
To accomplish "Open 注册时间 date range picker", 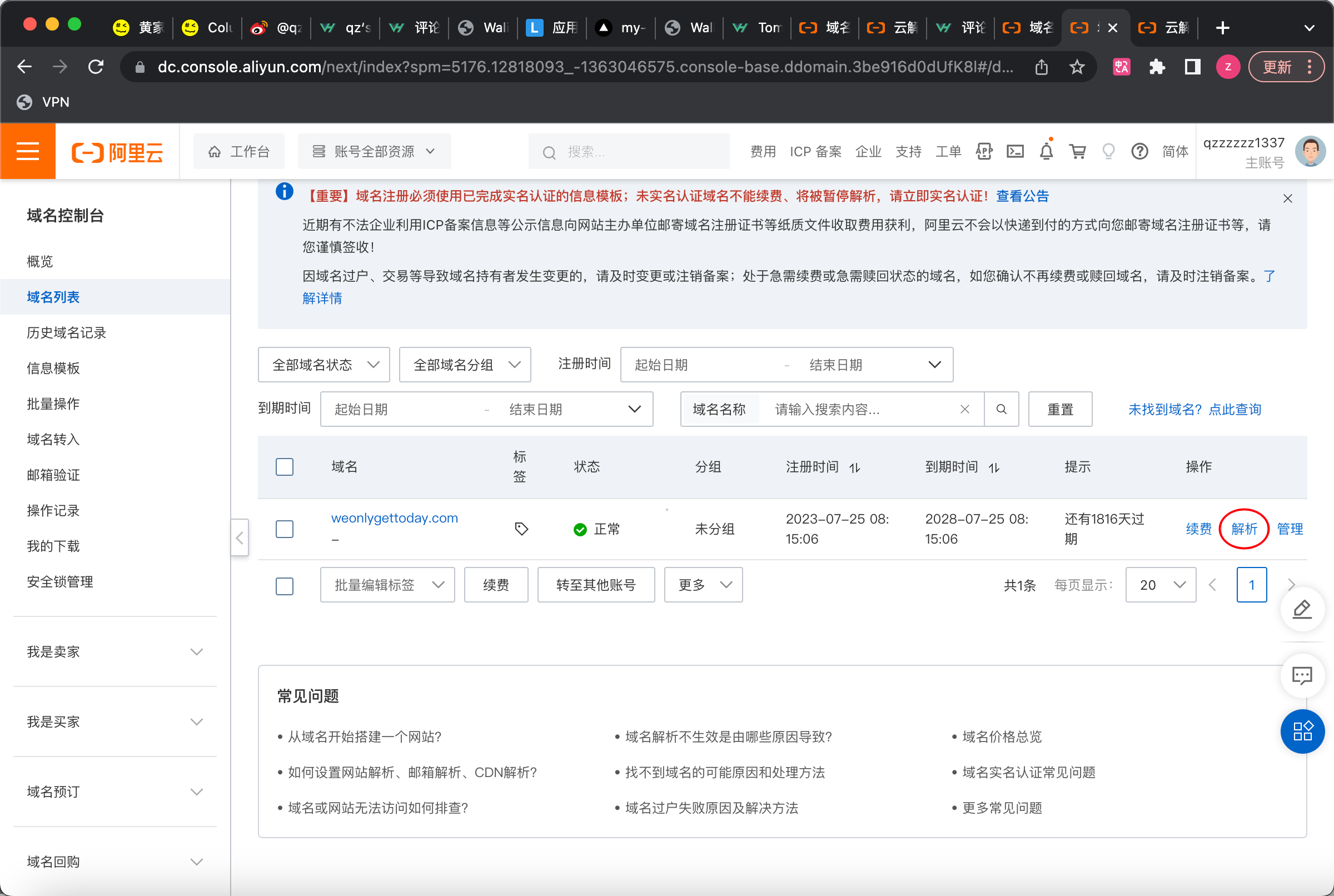I will point(787,365).
